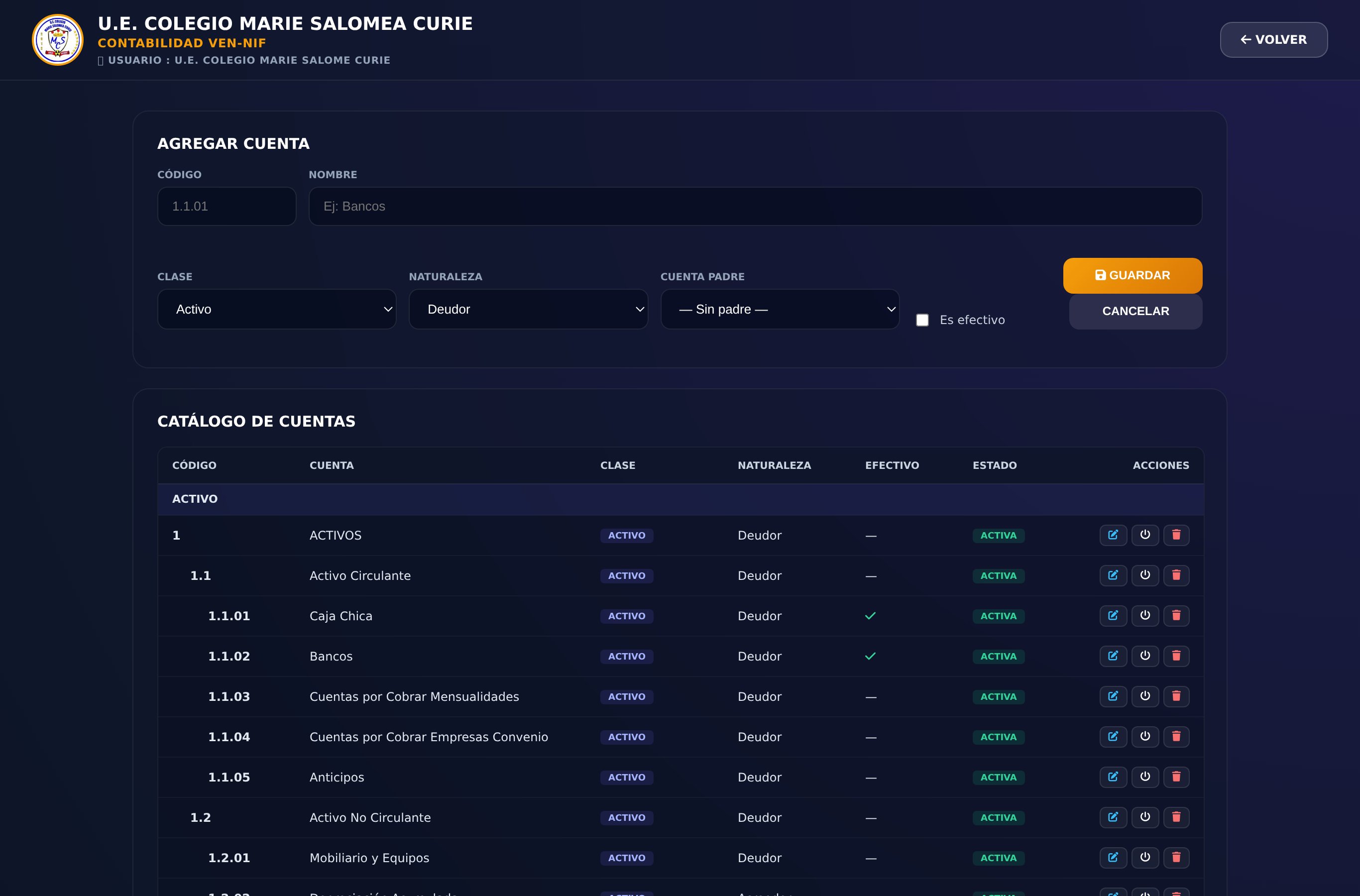This screenshot has width=1360, height=896.
Task: Click the Naturaleza column header
Action: click(774, 465)
